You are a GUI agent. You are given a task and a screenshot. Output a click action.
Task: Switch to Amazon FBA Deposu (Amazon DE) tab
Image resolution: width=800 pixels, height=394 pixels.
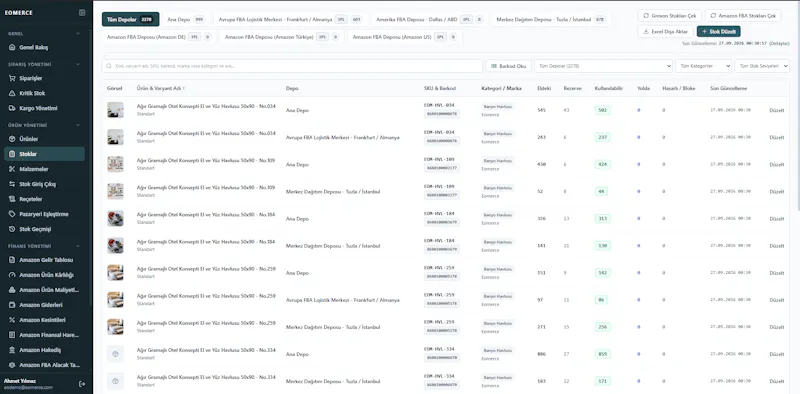(159, 37)
